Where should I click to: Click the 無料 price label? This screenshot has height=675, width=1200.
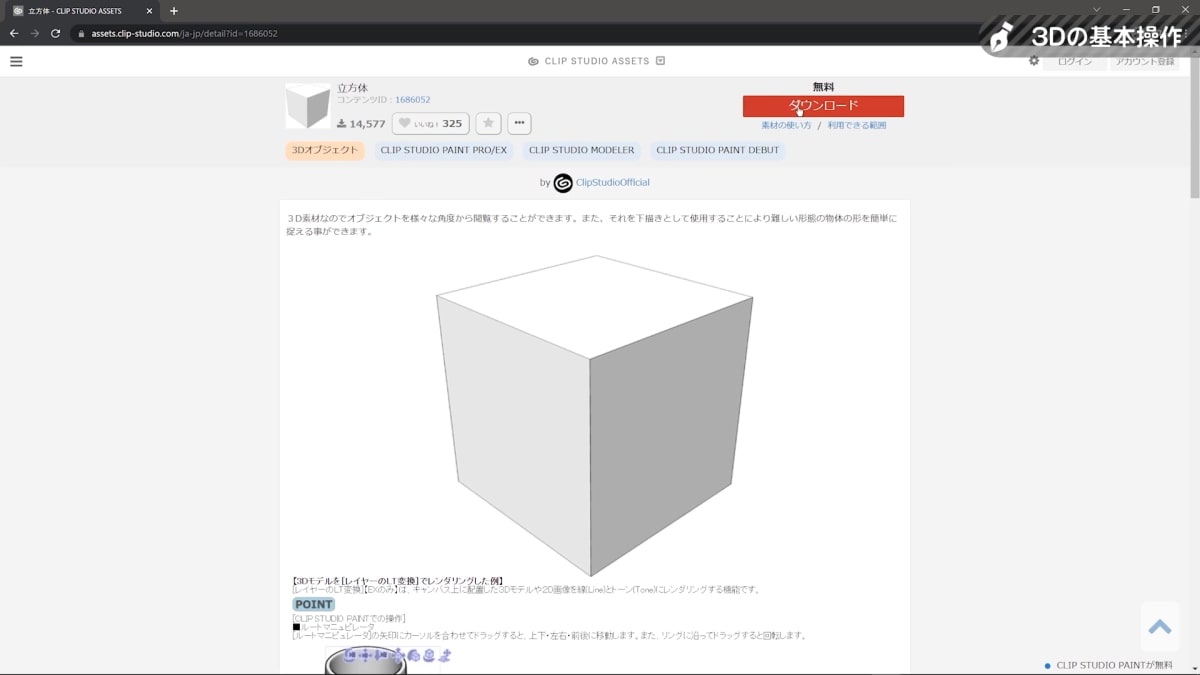(x=823, y=87)
